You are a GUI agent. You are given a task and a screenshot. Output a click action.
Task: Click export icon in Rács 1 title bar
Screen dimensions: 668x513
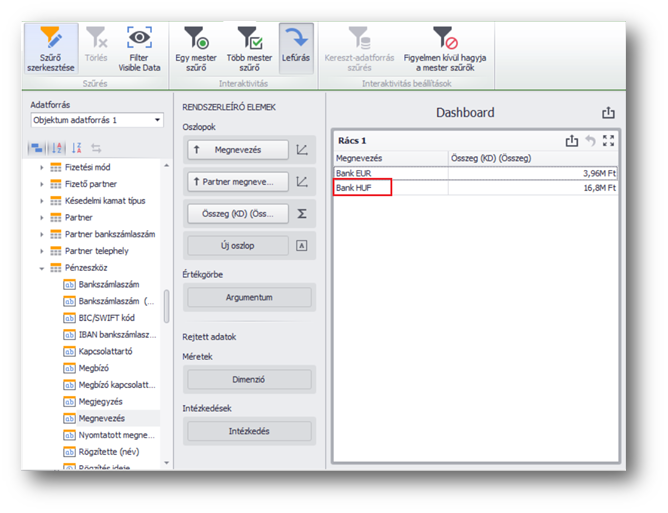pos(571,141)
